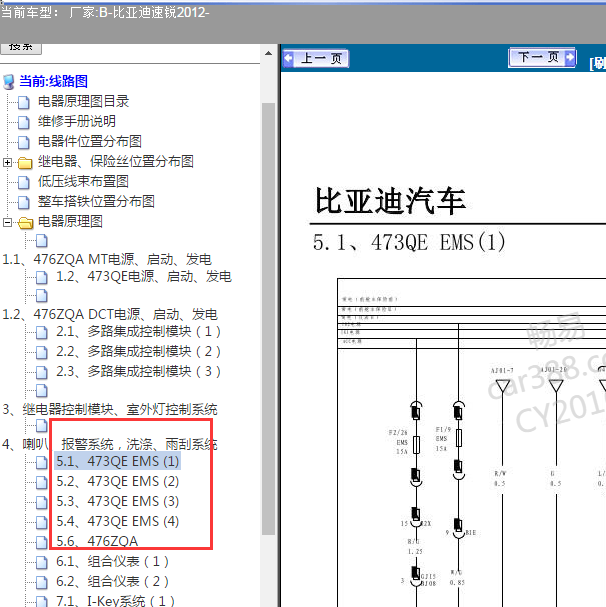The width and height of the screenshot is (606, 607).
Task: Open 2.2、多路集成控制模块（2）
Action: click(x=138, y=352)
